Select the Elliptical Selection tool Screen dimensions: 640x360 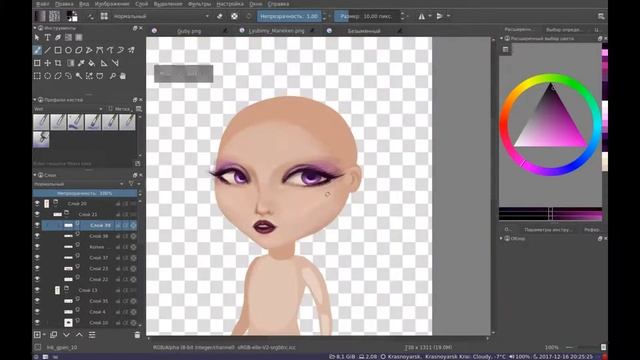tap(48, 76)
